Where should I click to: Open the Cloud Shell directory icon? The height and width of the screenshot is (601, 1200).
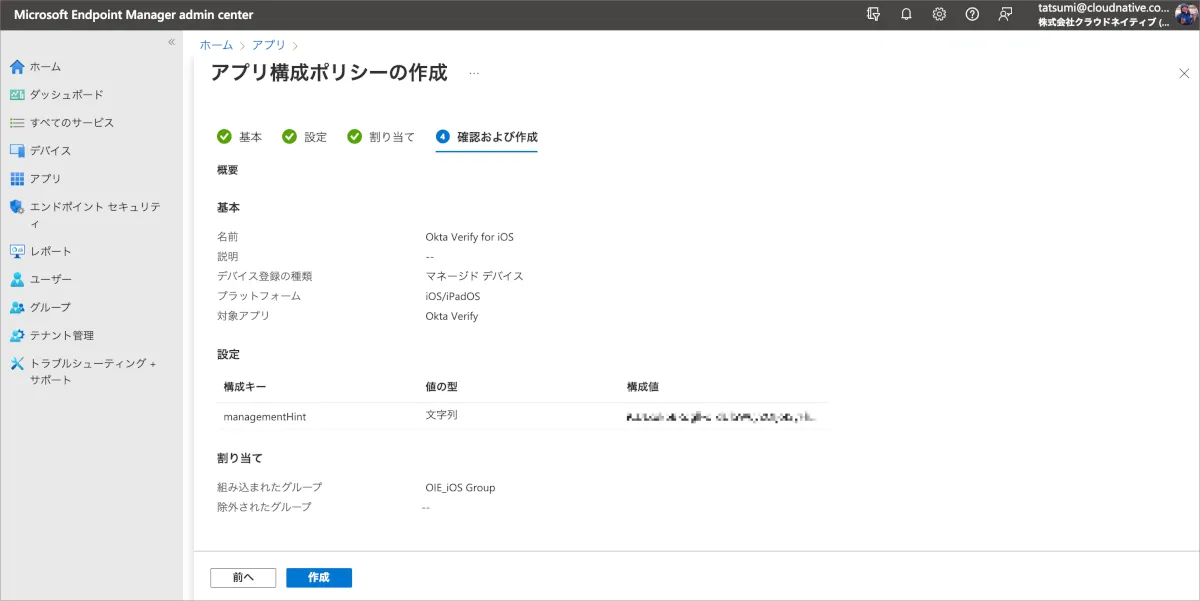(x=874, y=14)
